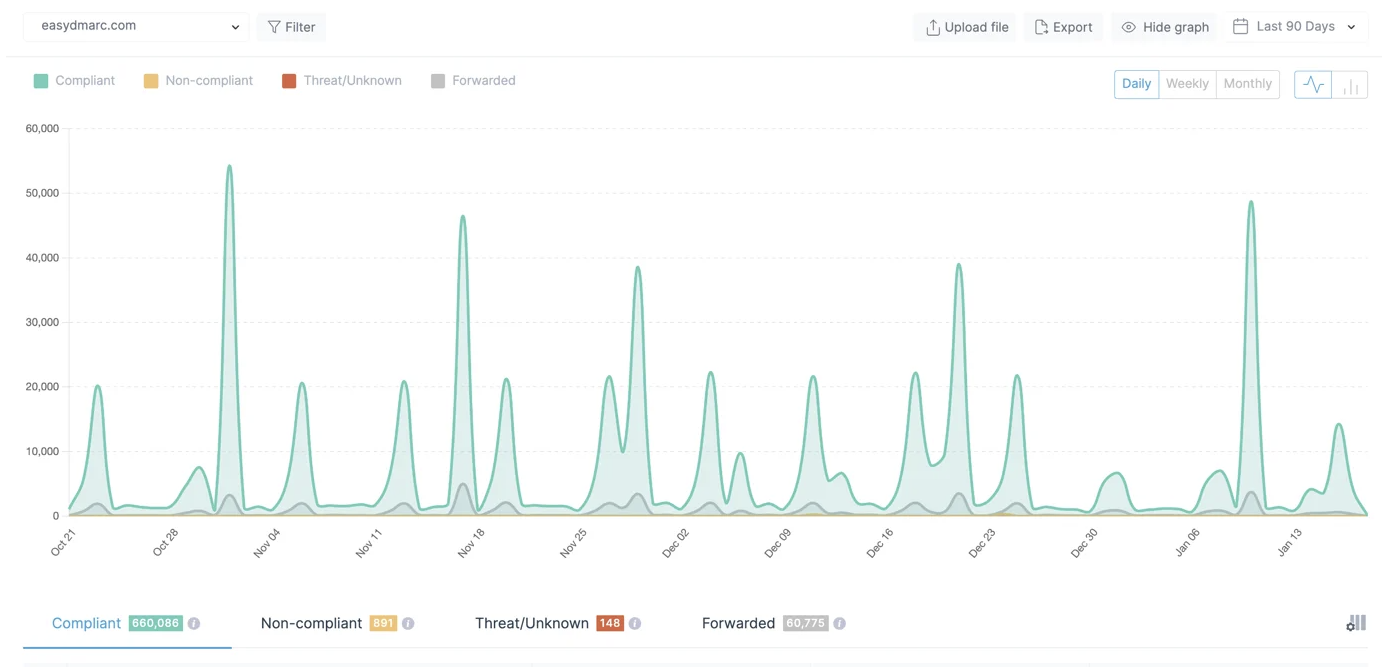Click the eye icon beside Hide graph
1392x670 pixels.
tap(1130, 27)
